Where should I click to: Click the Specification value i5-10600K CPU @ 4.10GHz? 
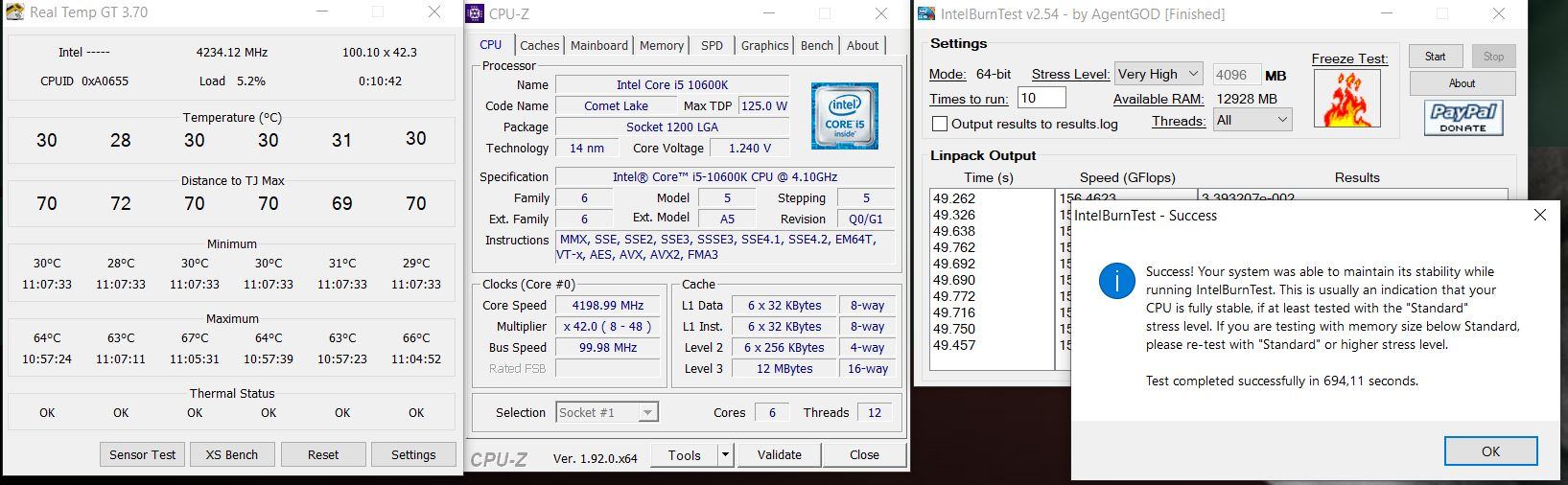point(725,177)
